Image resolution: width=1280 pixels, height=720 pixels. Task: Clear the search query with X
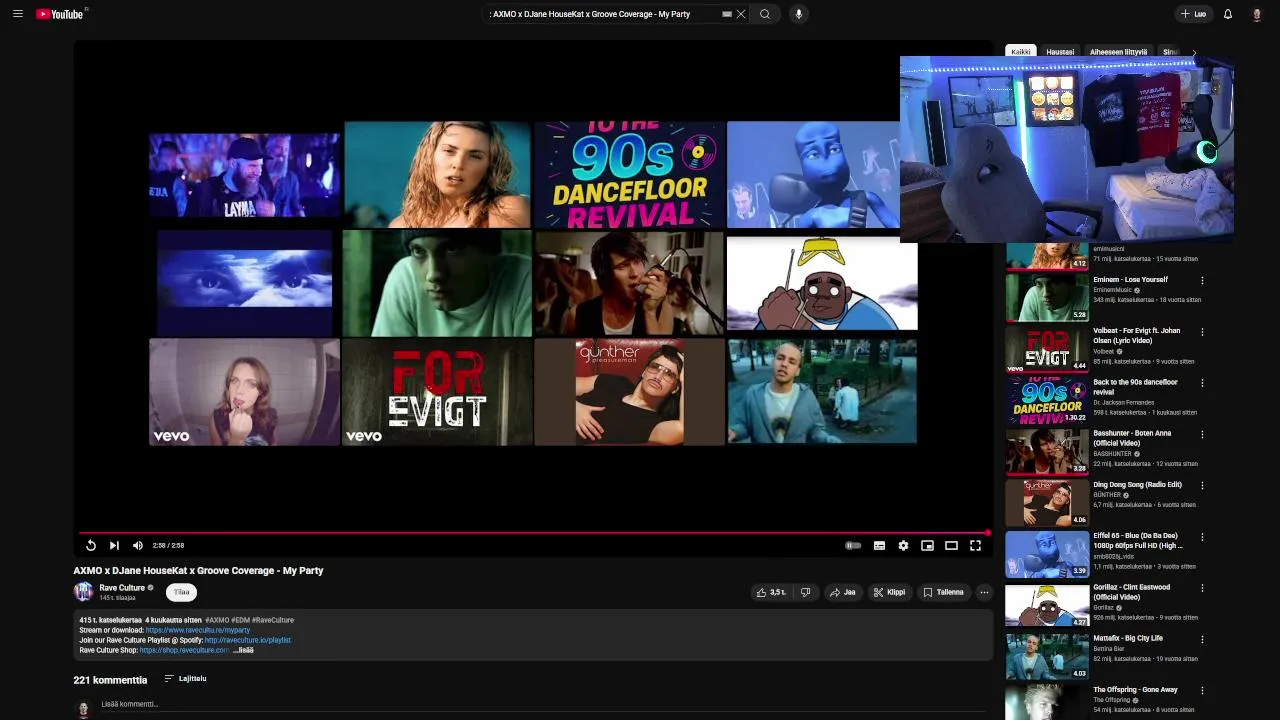tap(741, 14)
